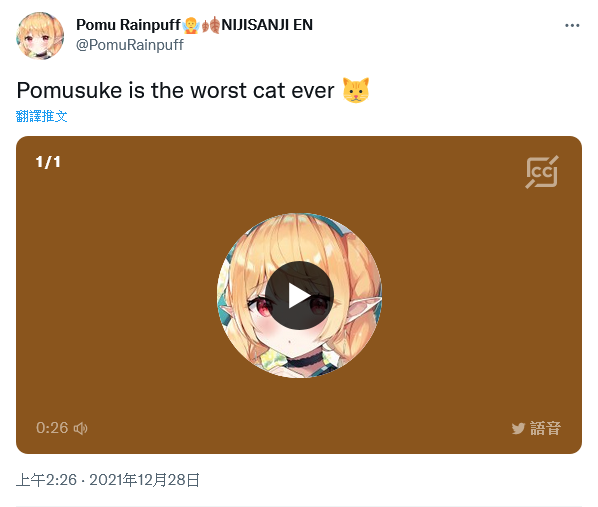Screen dimensions: 598x507
Task: Open Pomu Rainpuff's profile avatar
Action: pyautogui.click(x=40, y=36)
